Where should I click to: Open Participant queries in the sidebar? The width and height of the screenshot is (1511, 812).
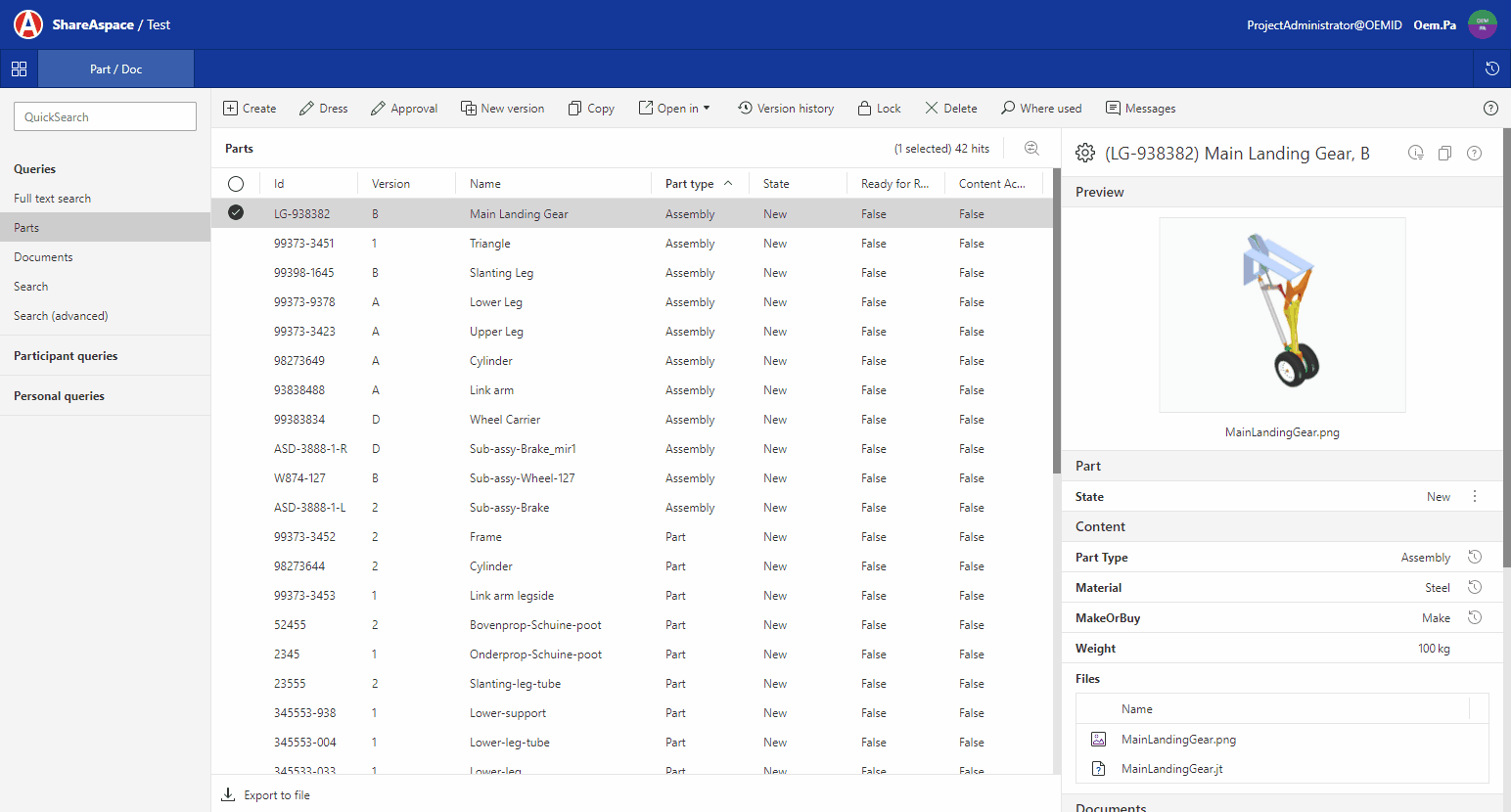coord(68,355)
